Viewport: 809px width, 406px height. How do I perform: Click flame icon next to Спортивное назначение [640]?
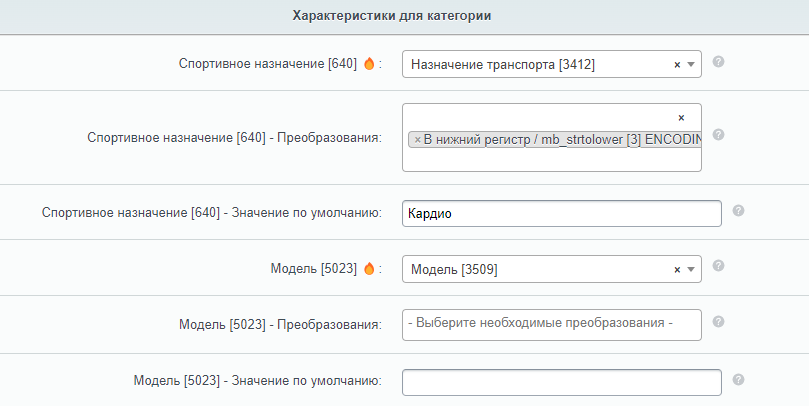[x=369, y=64]
